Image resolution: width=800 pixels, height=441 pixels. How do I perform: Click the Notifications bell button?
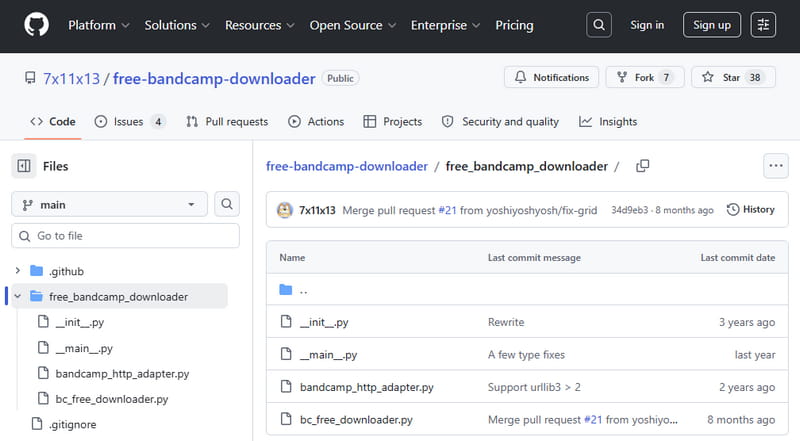pos(552,78)
